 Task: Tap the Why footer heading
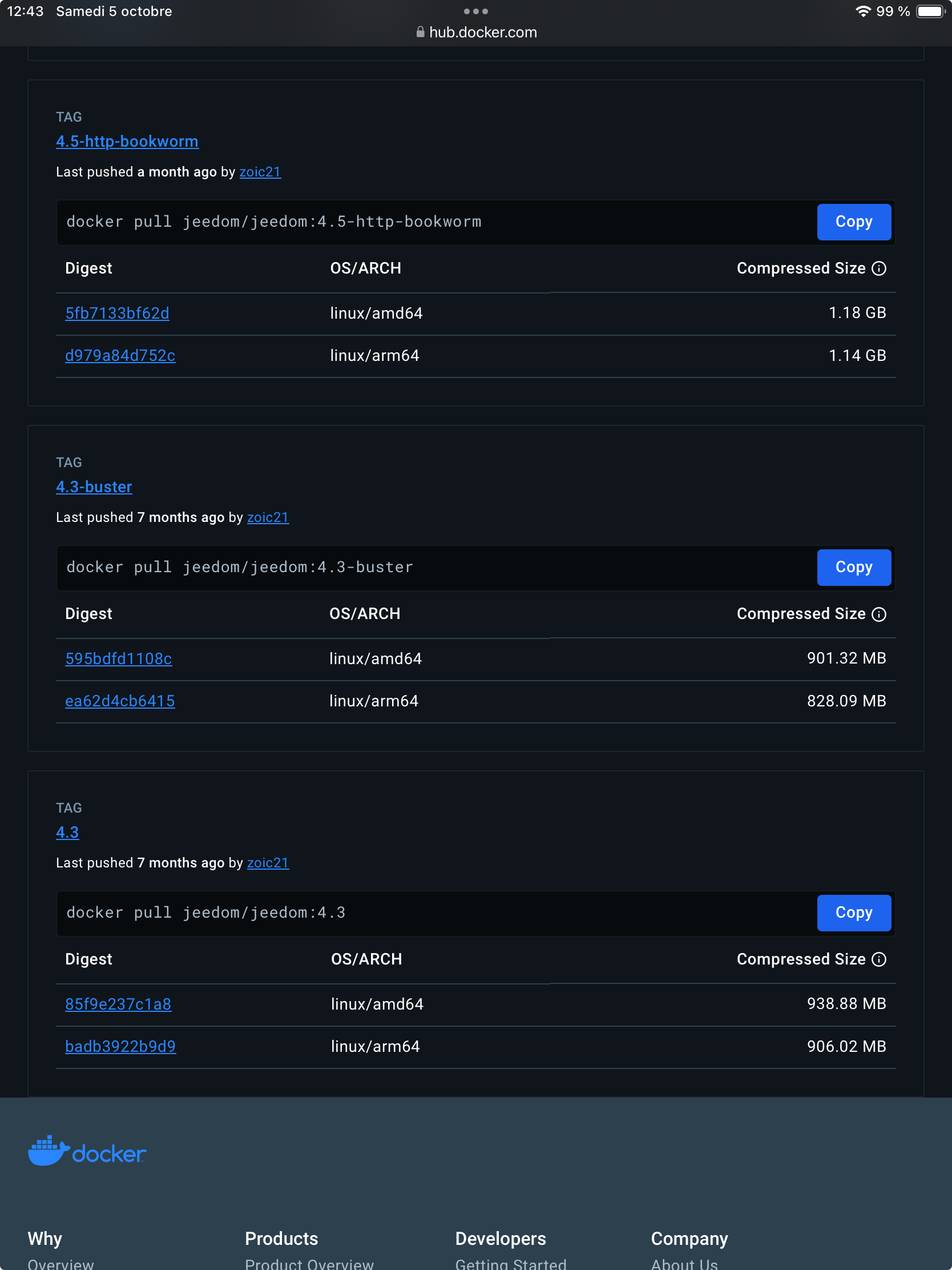45,1239
